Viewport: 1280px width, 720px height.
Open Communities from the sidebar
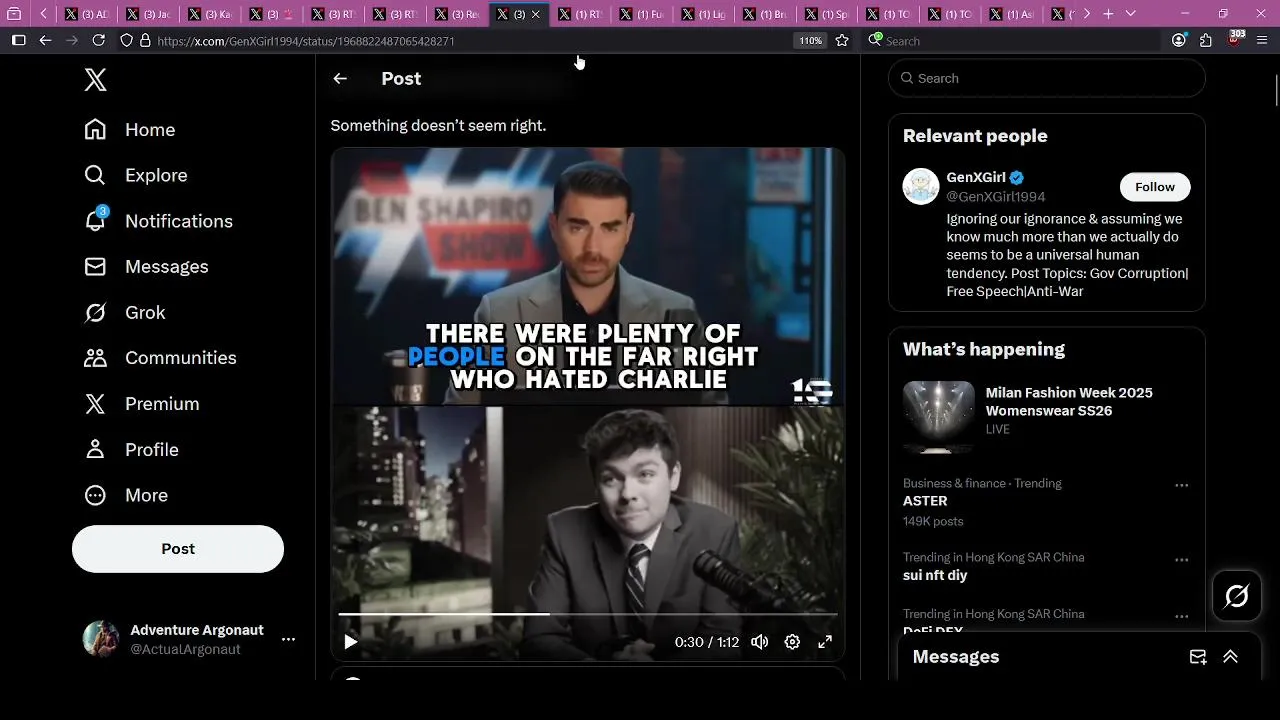coord(161,358)
